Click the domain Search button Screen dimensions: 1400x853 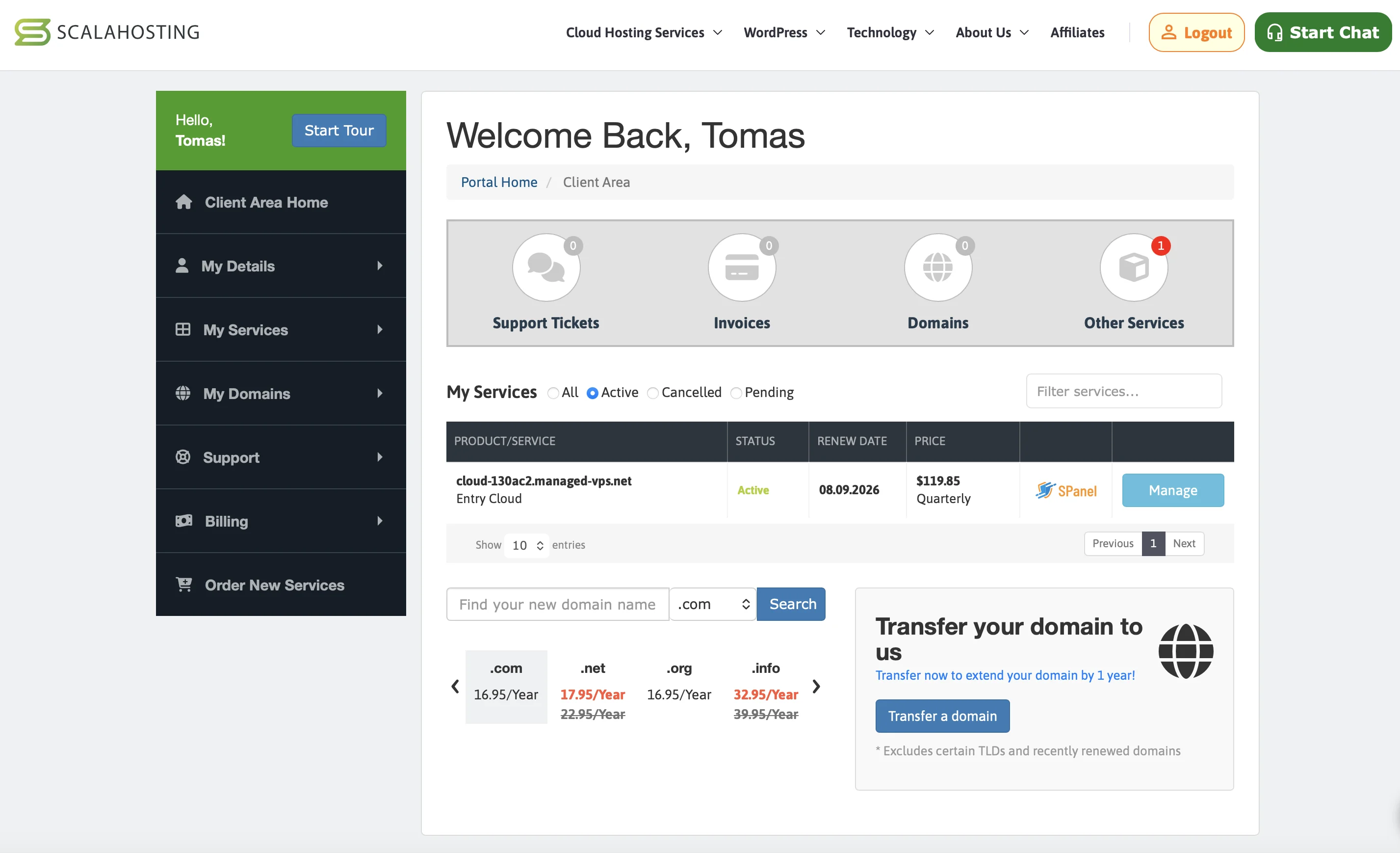[x=791, y=604]
